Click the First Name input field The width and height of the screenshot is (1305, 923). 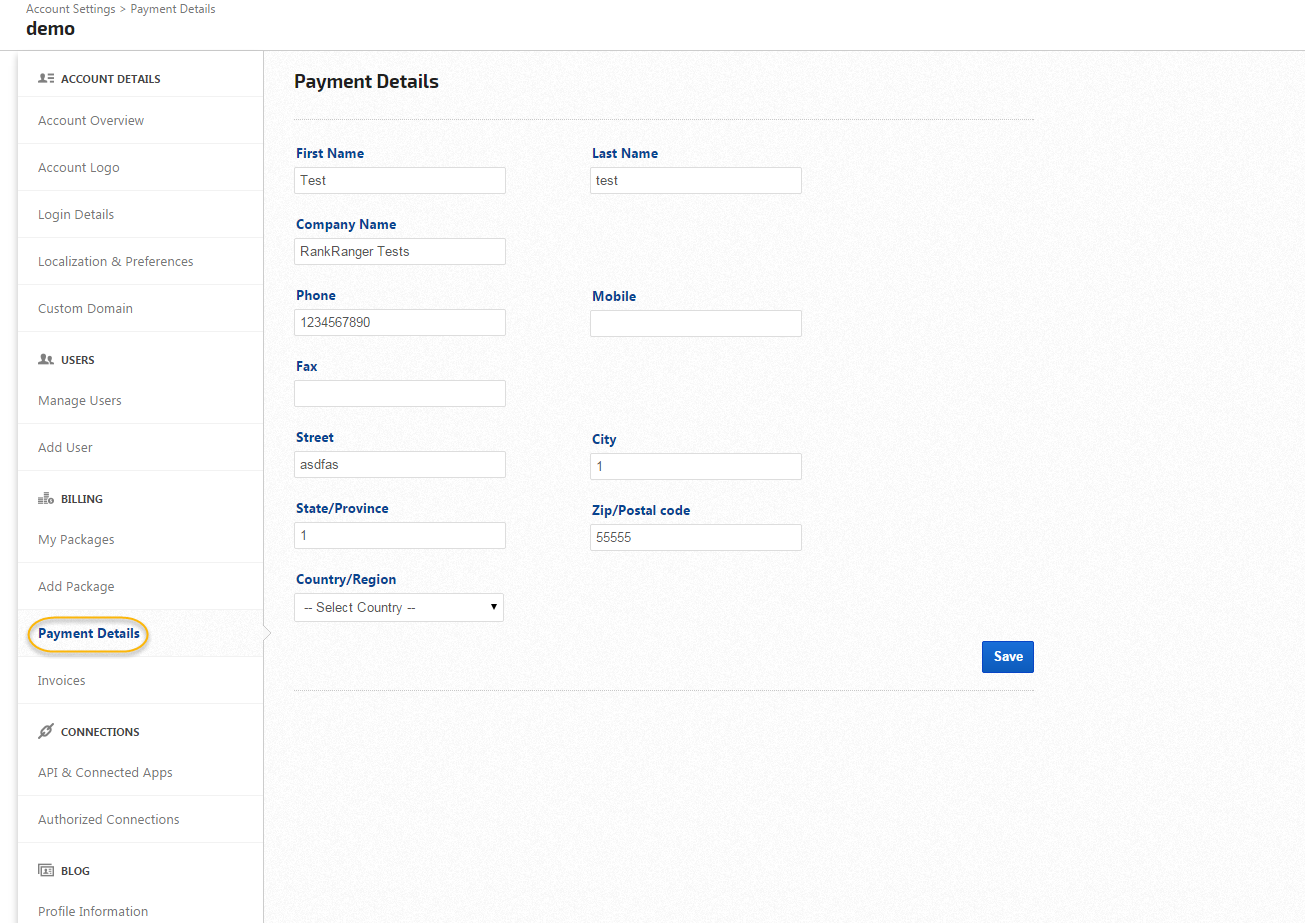click(400, 180)
